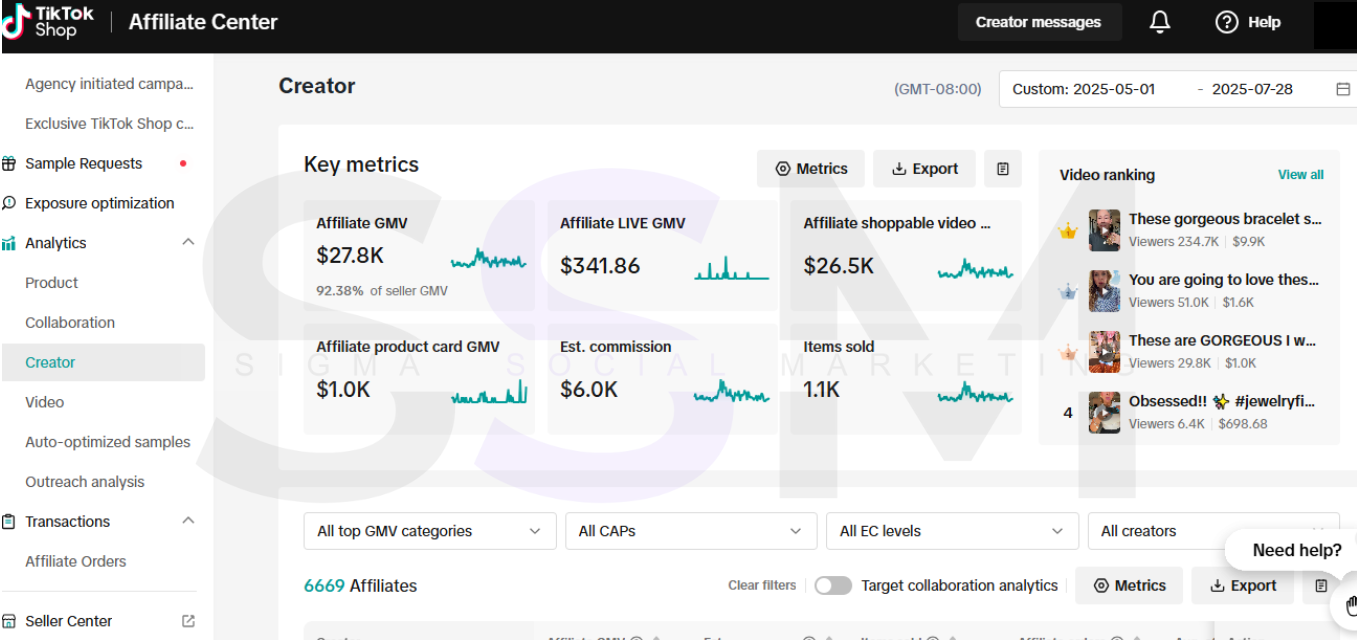Toggle Target collaboration analytics switch
The width and height of the screenshot is (1357, 640).
click(833, 586)
